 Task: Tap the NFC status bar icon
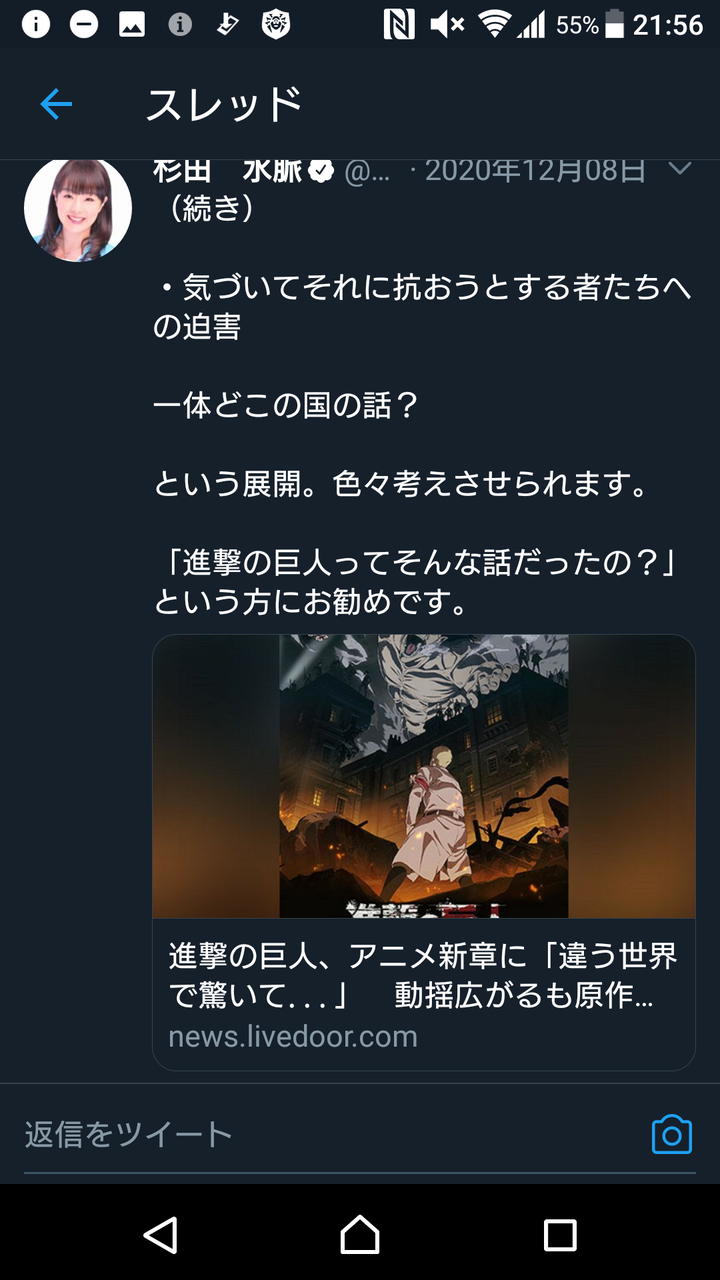[x=399, y=24]
